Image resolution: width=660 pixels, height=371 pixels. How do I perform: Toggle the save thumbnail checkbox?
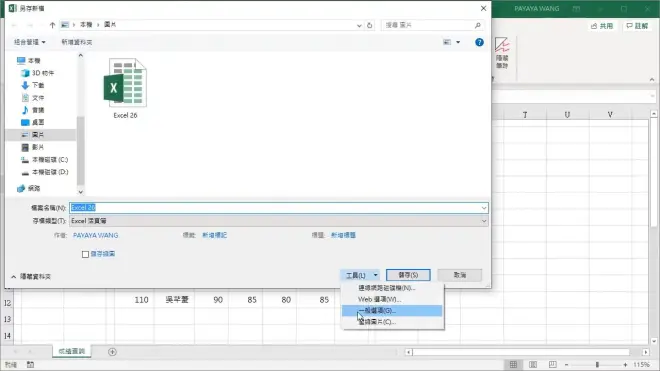[85, 254]
